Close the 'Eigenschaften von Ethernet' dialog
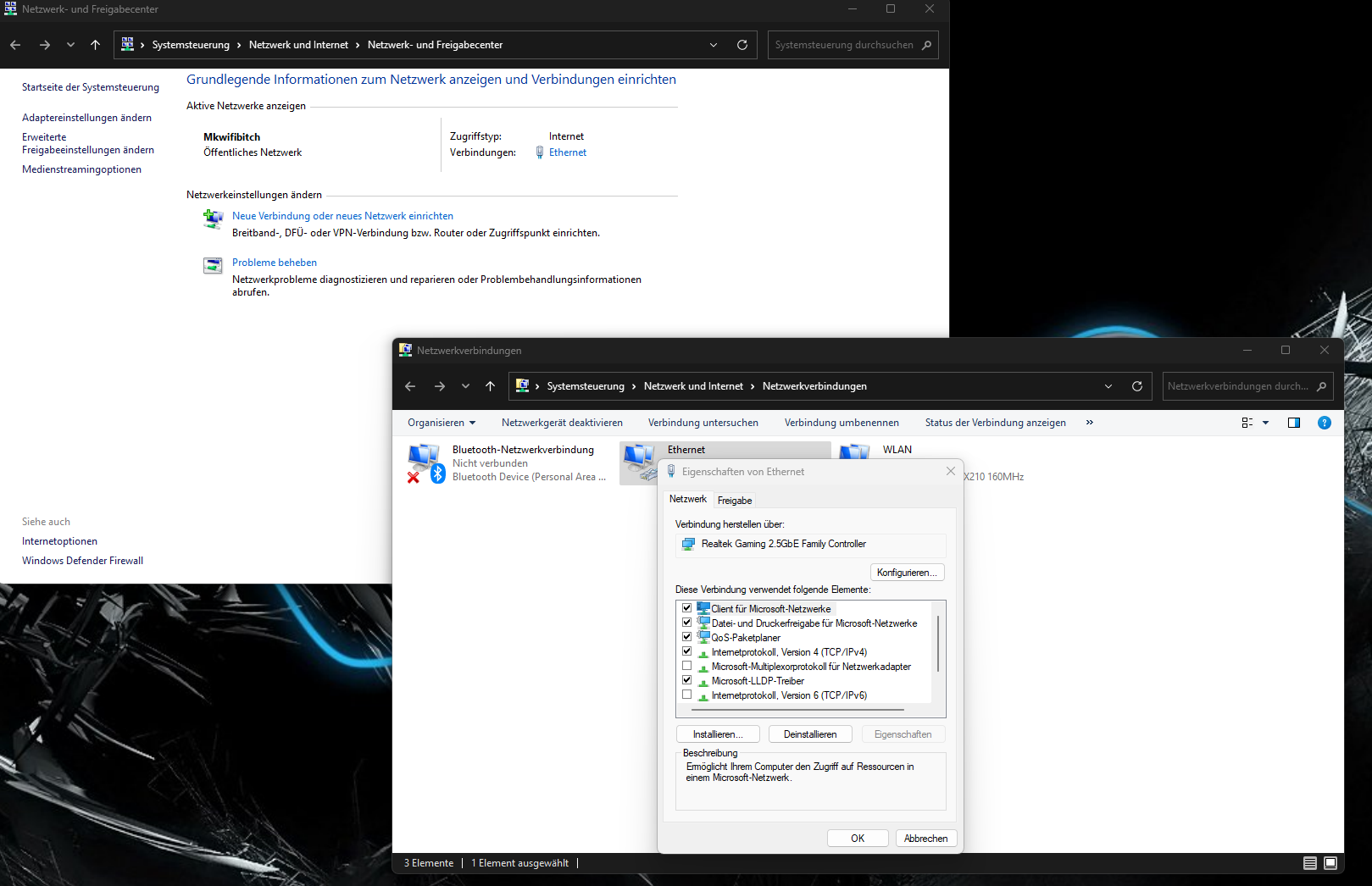 [x=951, y=471]
